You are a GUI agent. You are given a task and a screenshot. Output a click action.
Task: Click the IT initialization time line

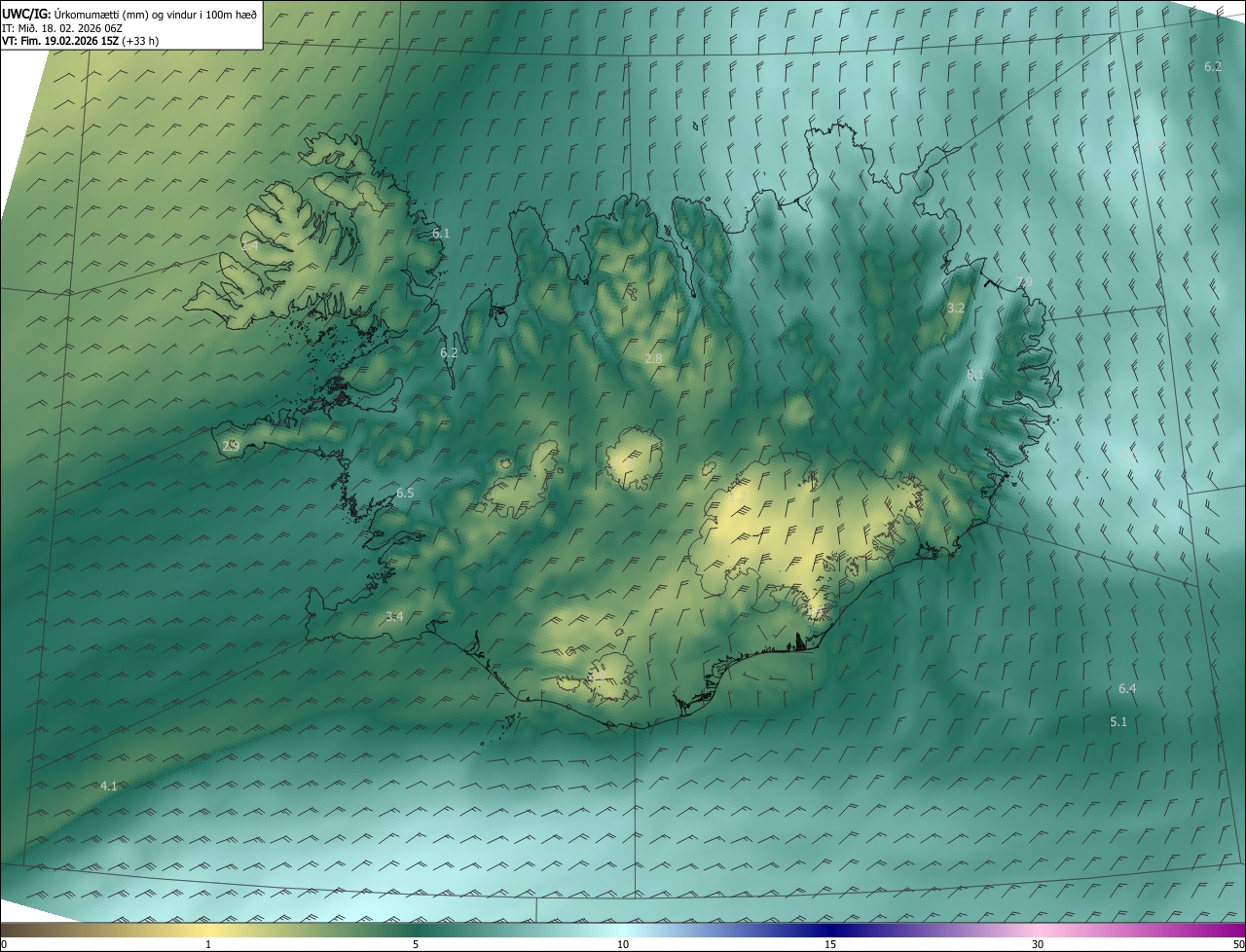click(79, 28)
